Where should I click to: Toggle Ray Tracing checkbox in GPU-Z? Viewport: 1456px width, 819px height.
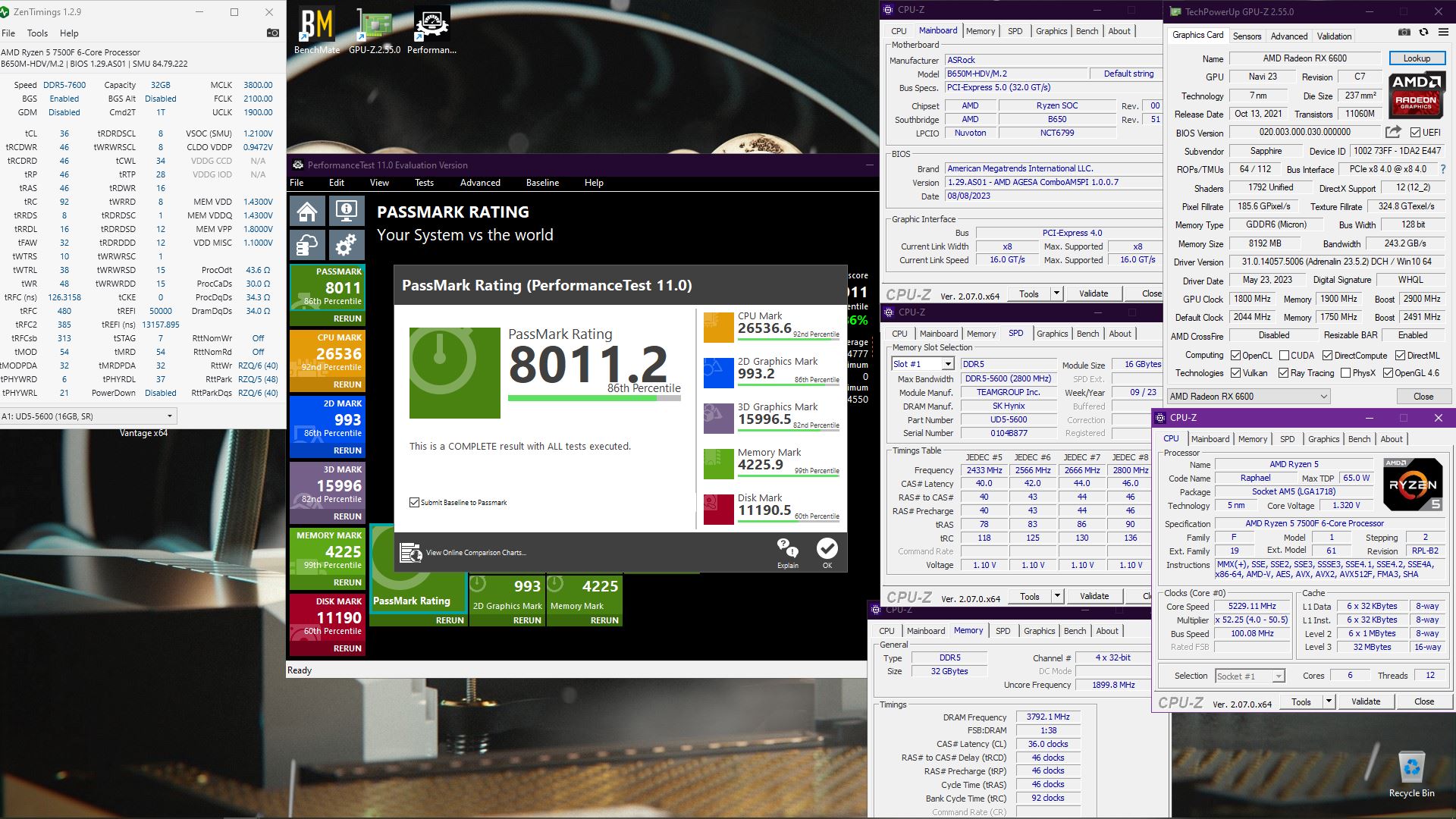coord(1283,373)
